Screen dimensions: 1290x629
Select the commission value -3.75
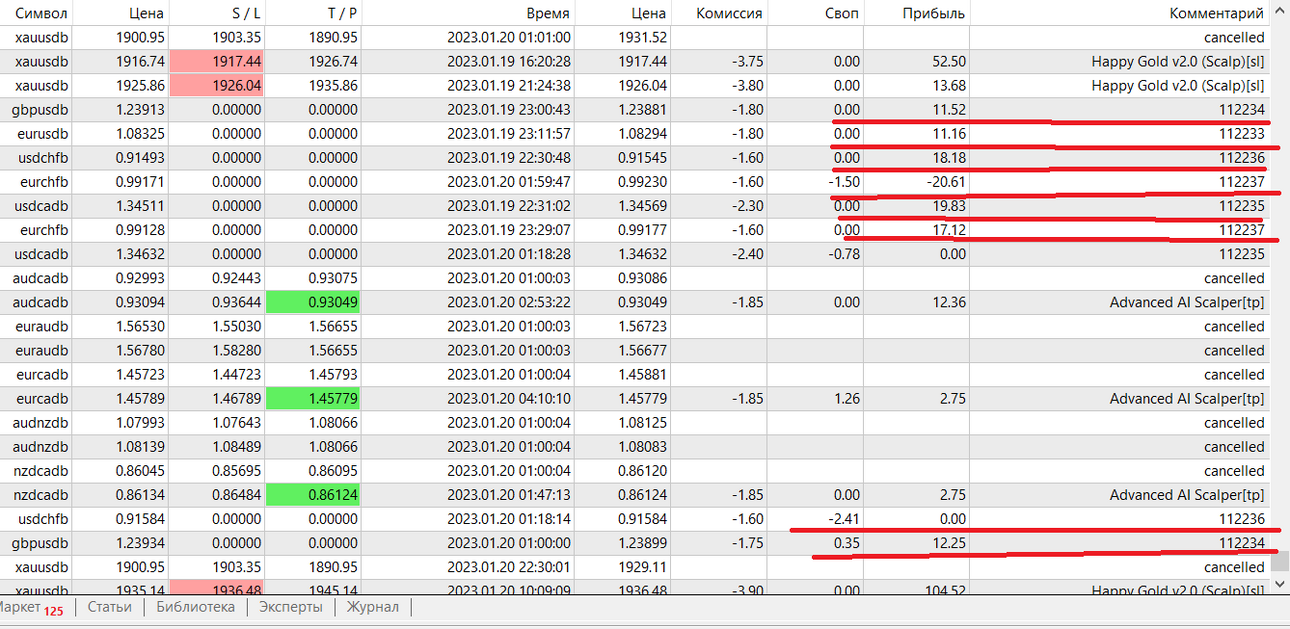tap(748, 61)
